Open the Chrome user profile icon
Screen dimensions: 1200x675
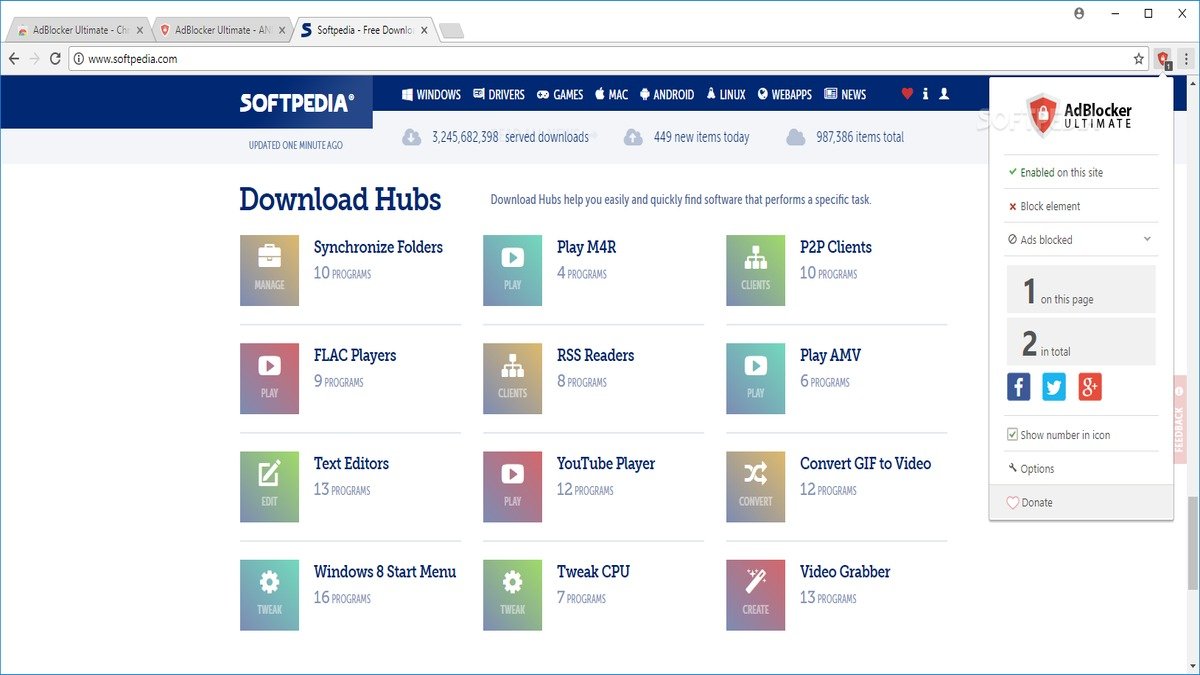[x=1079, y=13]
